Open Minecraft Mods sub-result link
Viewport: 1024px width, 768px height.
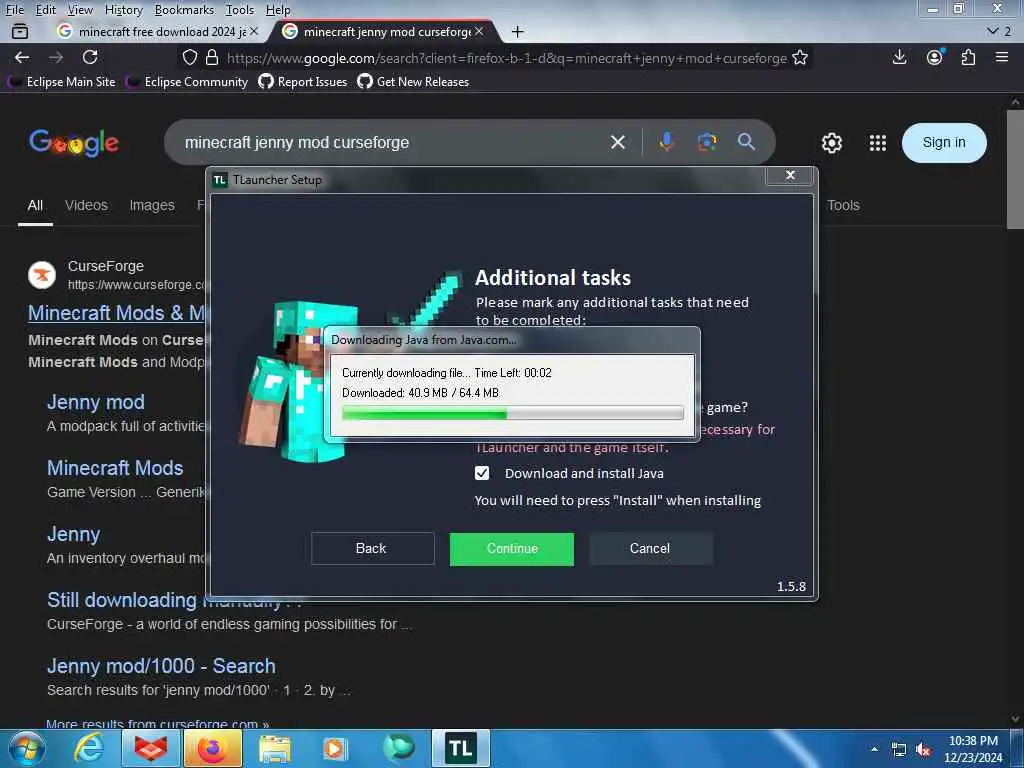point(115,468)
